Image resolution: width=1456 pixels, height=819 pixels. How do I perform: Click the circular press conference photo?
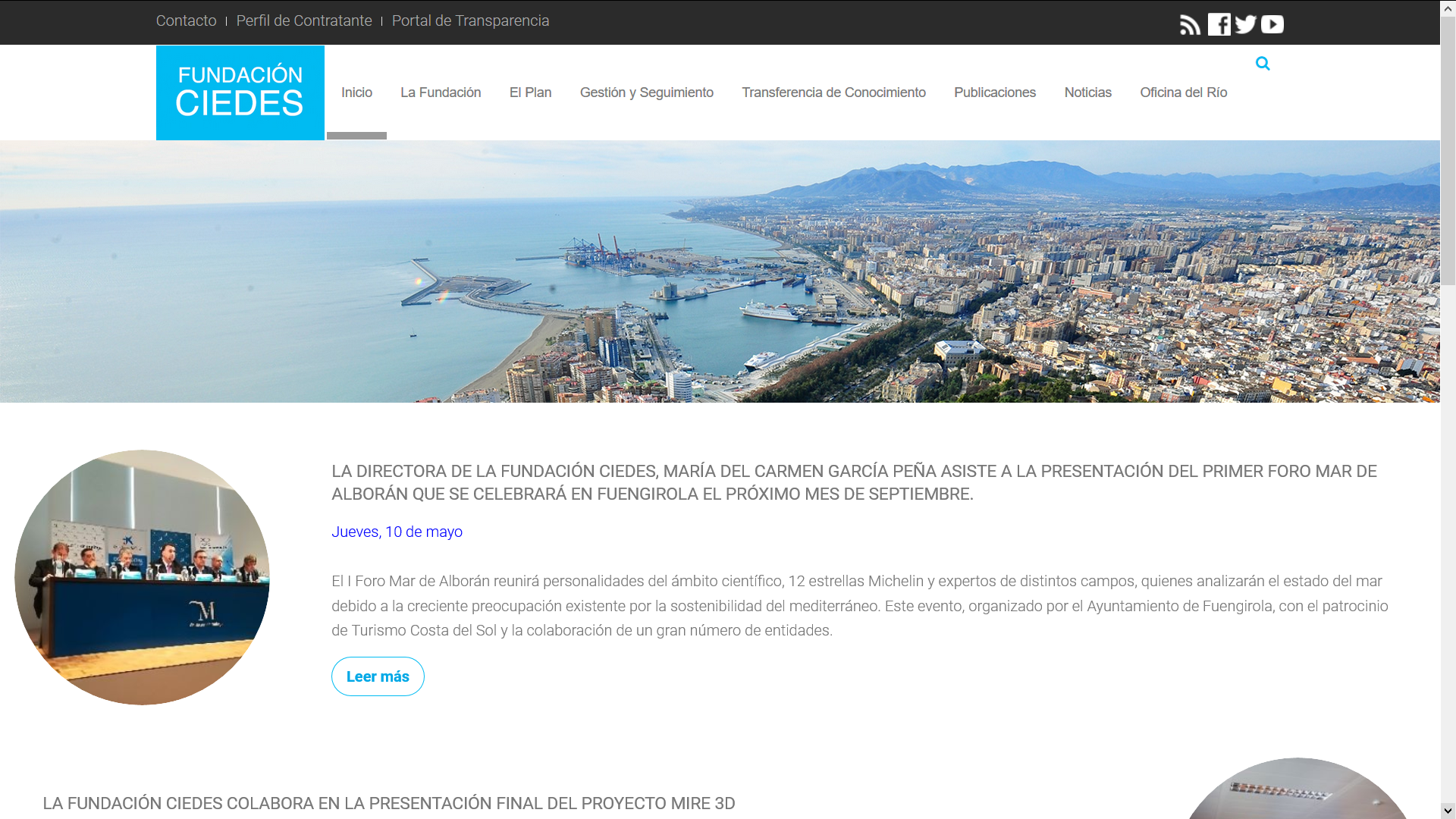point(142,577)
